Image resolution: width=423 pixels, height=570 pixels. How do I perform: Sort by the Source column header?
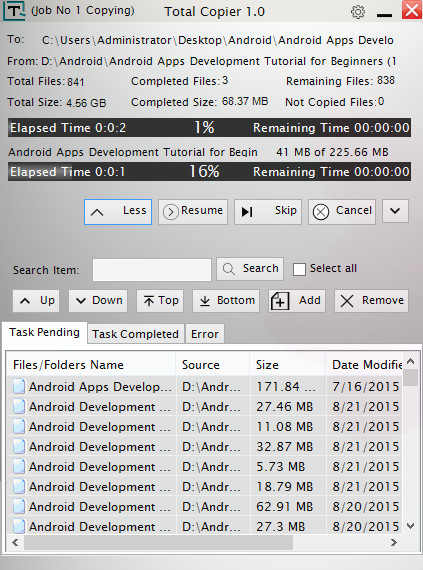[x=213, y=365]
